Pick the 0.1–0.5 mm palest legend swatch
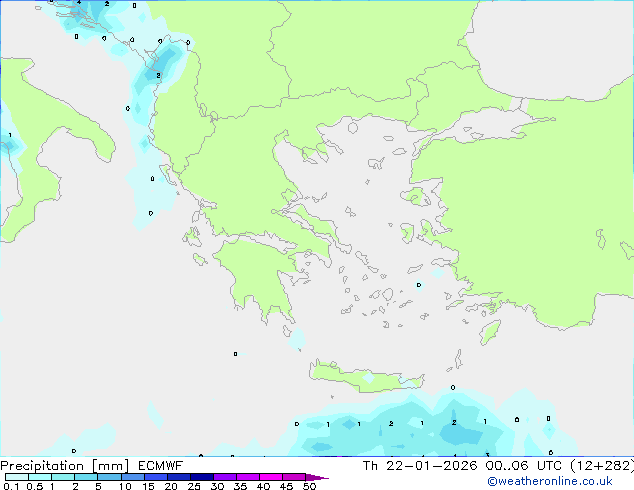This screenshot has height=490, width=634. click(x=17, y=477)
